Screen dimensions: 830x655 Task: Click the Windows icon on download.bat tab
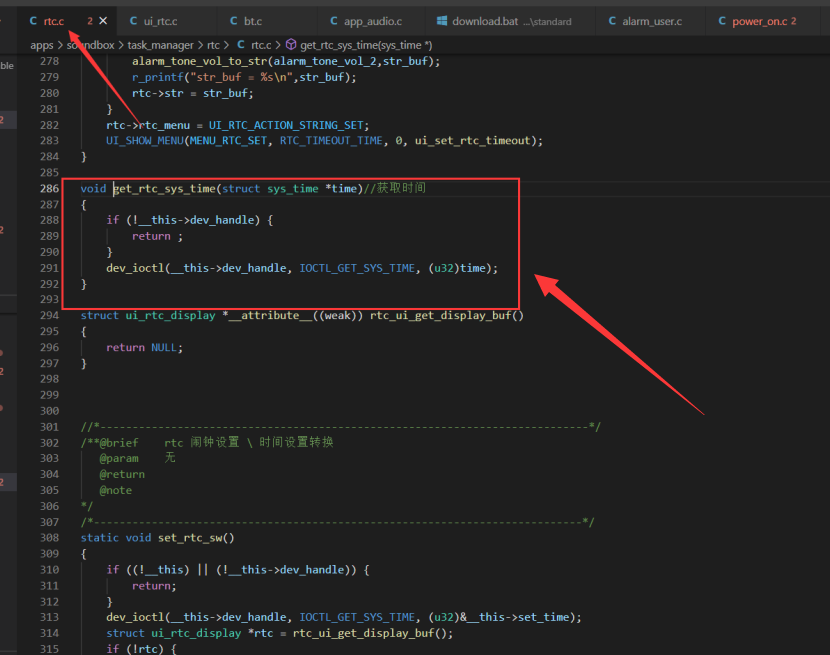click(442, 21)
